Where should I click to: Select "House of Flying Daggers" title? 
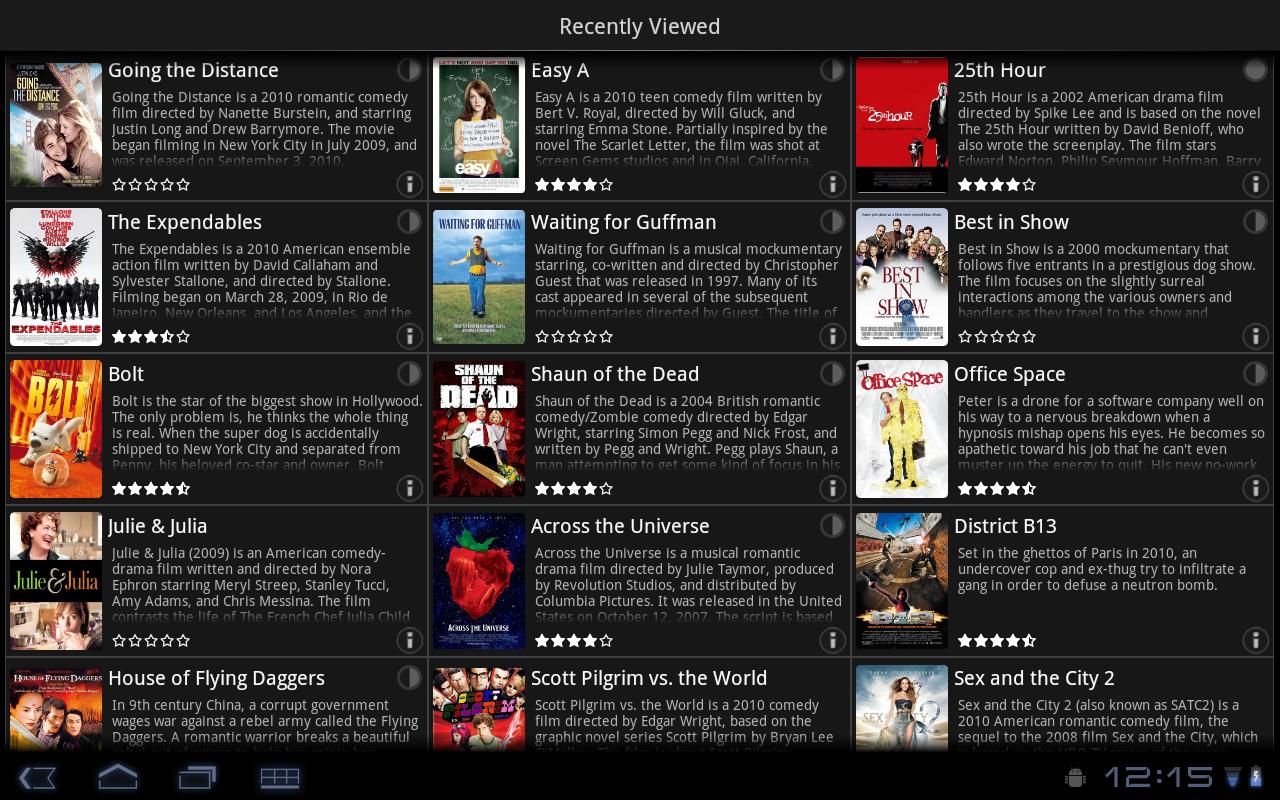click(x=216, y=678)
